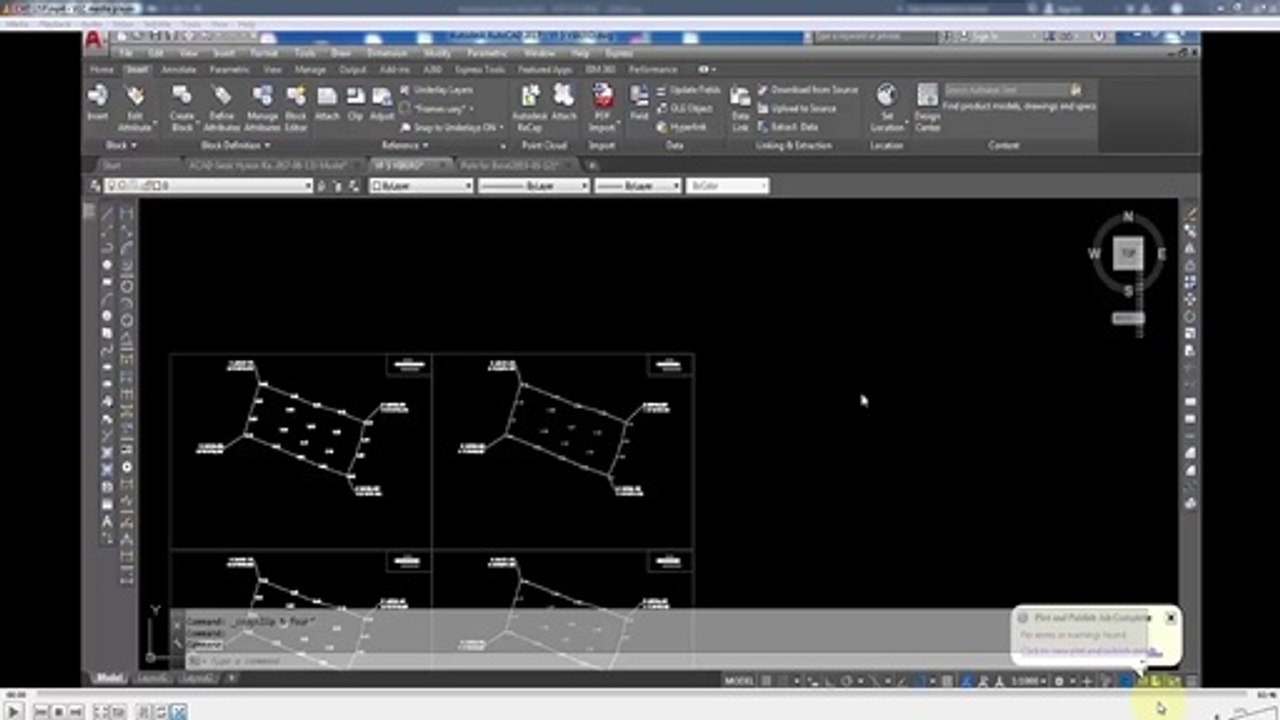Open the Edit Attribute tool
Screen dimensions: 1280x720
[x=135, y=107]
